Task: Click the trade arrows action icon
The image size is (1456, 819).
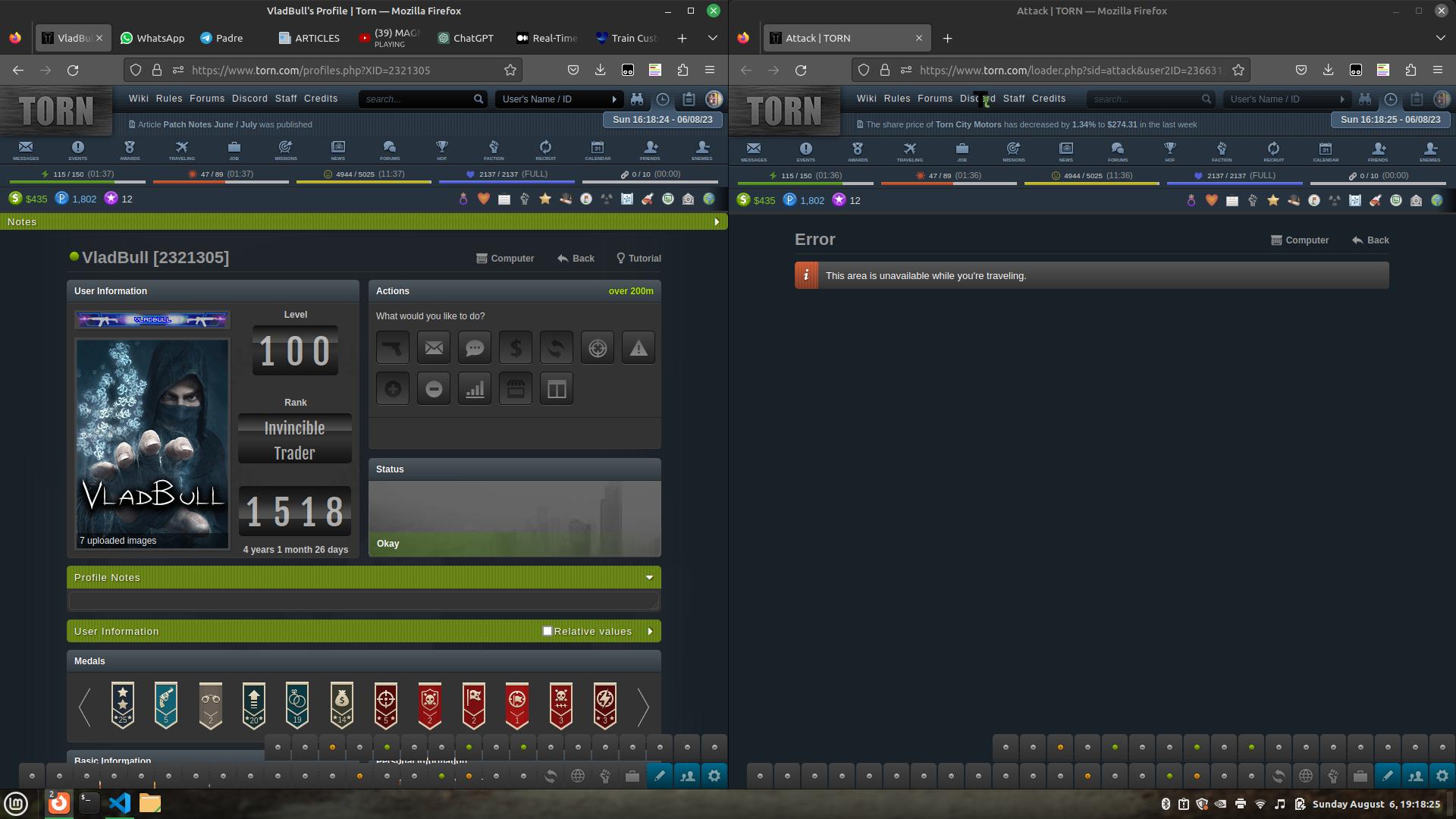Action: (557, 348)
